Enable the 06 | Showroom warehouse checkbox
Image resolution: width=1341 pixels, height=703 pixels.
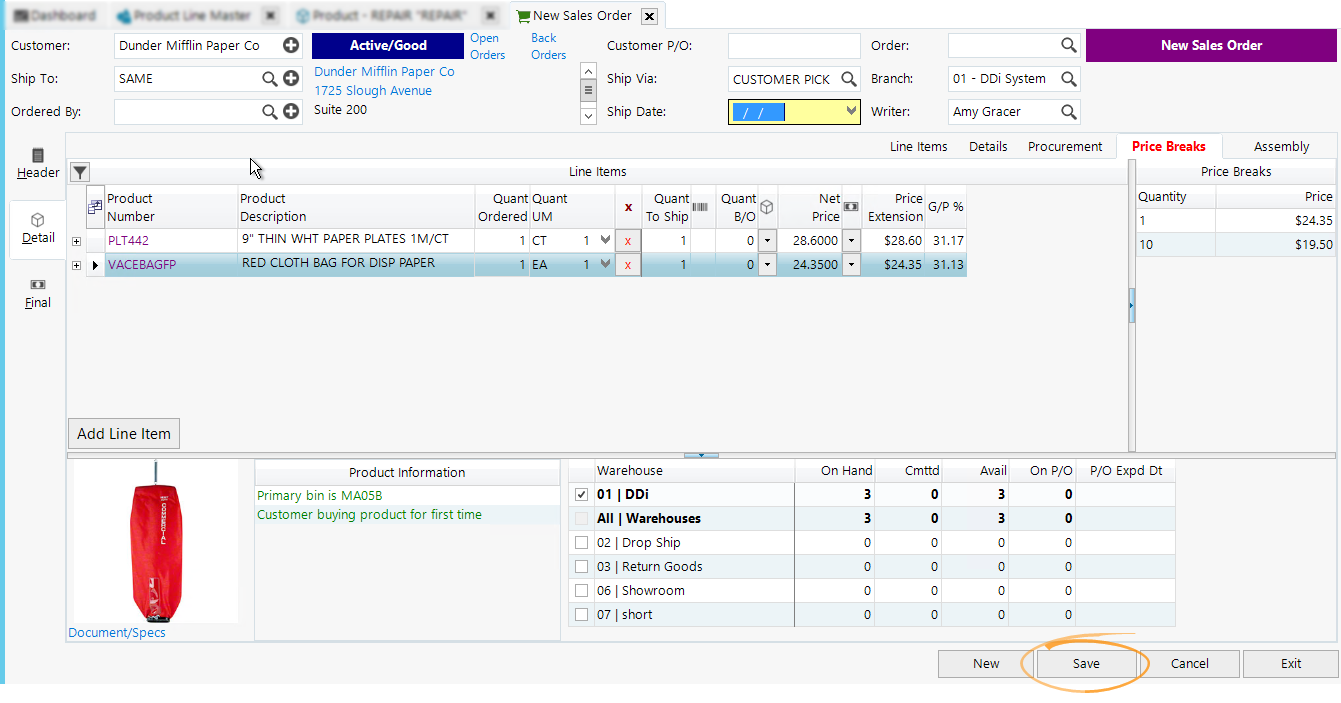[x=582, y=591]
